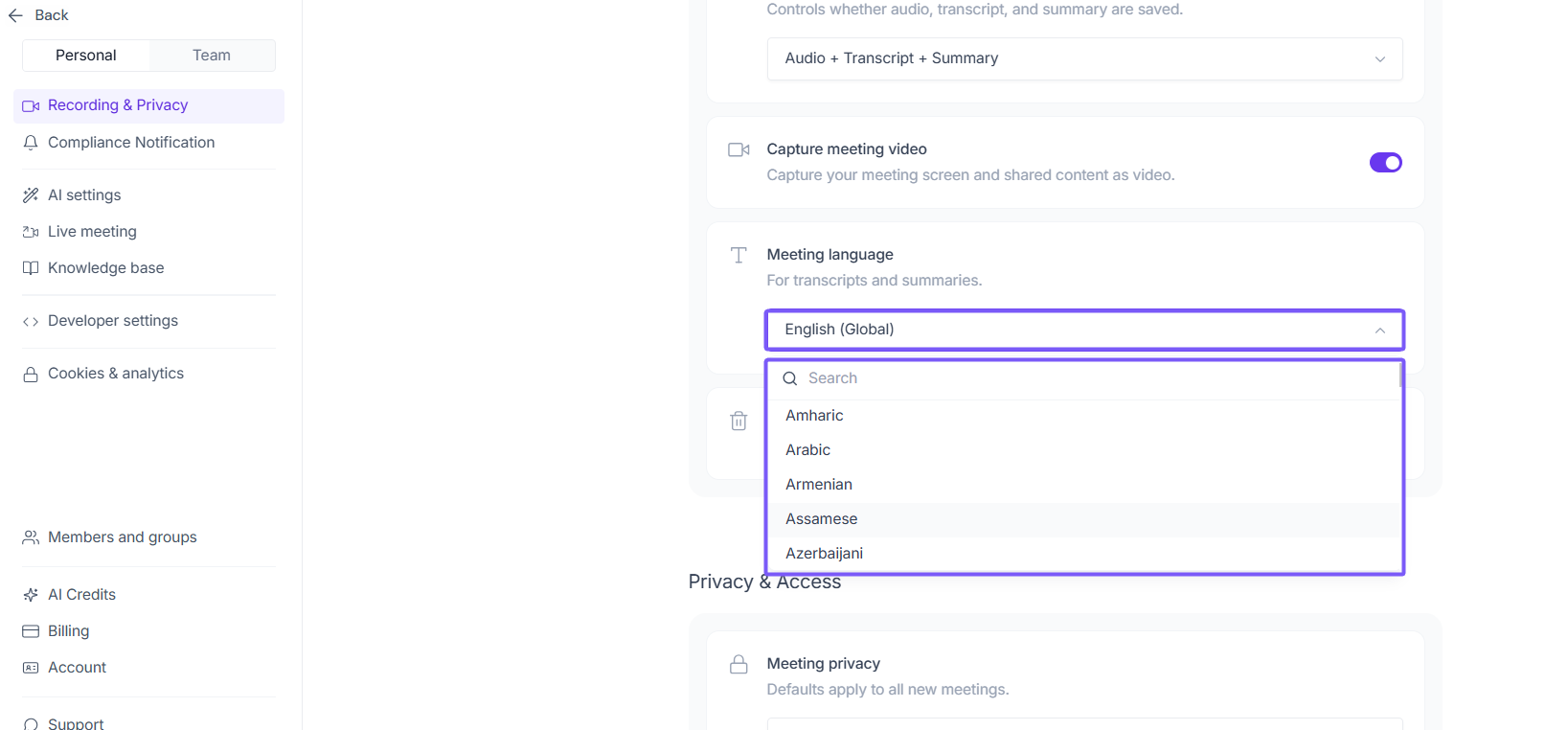This screenshot has height=730, width=1568.
Task: Click the Cookies & analytics lock icon
Action: click(x=31, y=375)
